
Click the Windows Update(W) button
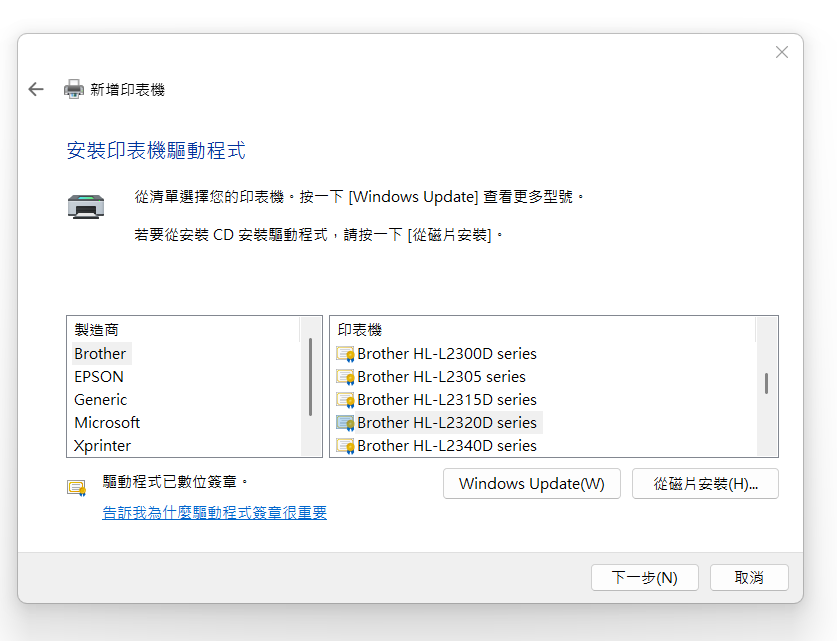tap(532, 484)
